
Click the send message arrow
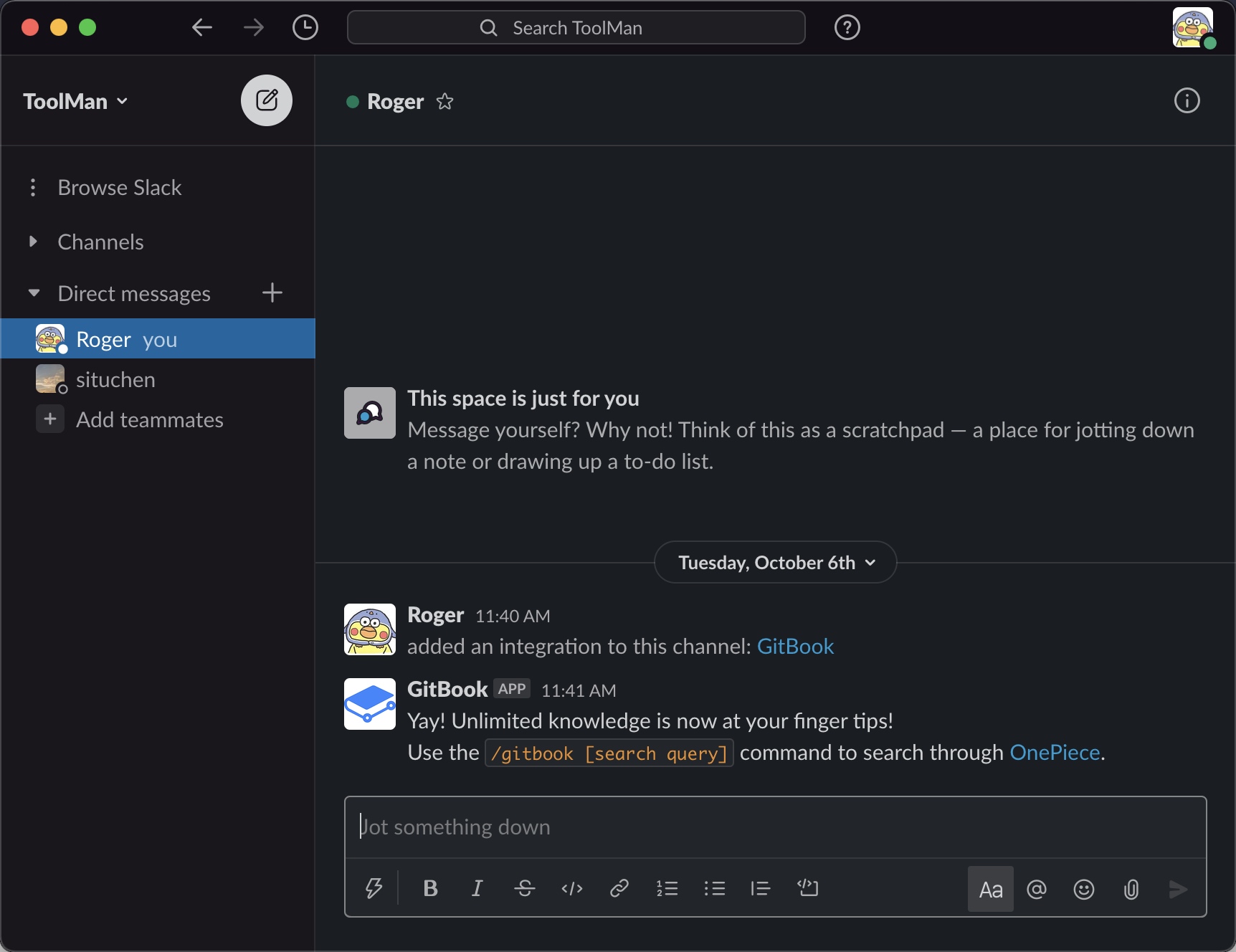point(1178,890)
